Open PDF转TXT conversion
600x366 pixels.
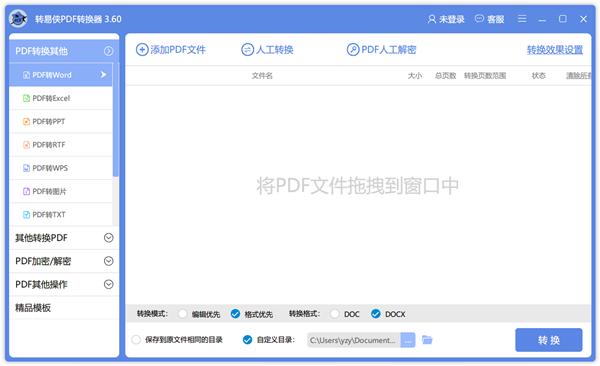[61, 215]
